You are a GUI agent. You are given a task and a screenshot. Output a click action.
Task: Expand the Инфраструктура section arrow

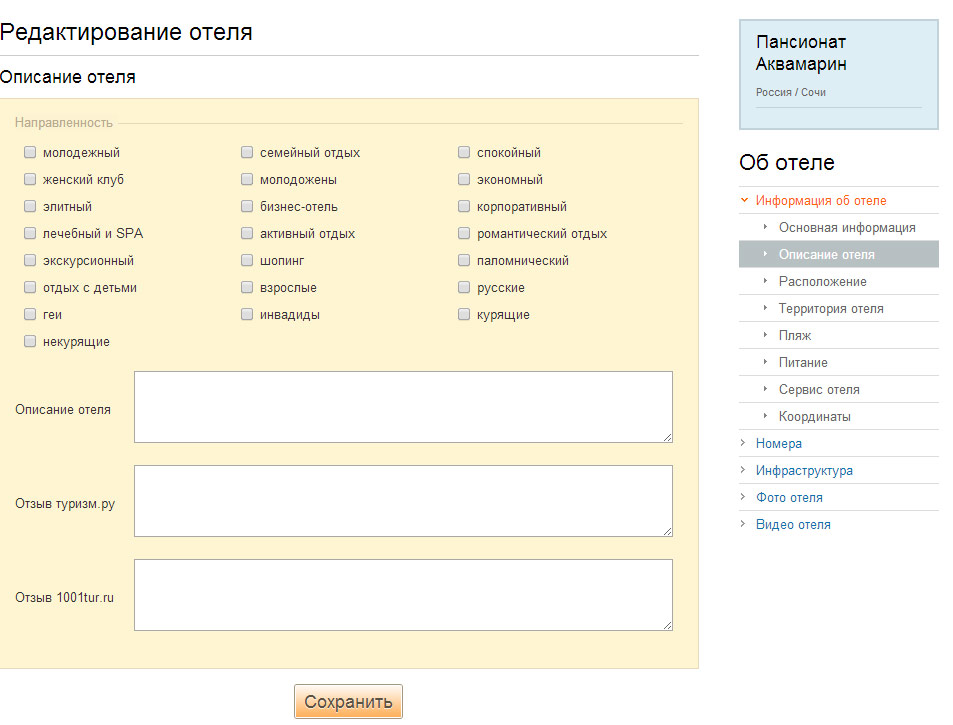tap(743, 470)
